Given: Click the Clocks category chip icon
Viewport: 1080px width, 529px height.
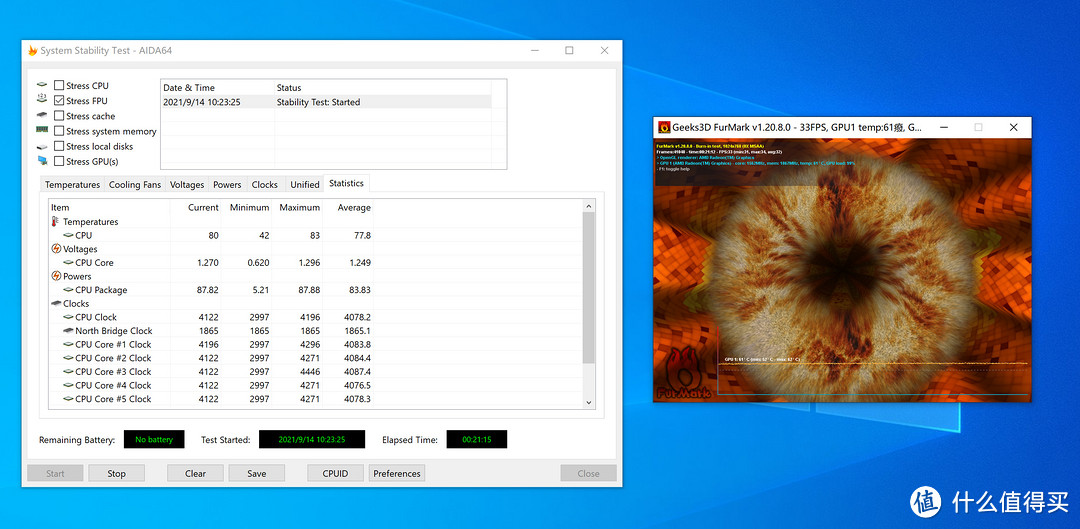Looking at the screenshot, I should pos(56,304).
